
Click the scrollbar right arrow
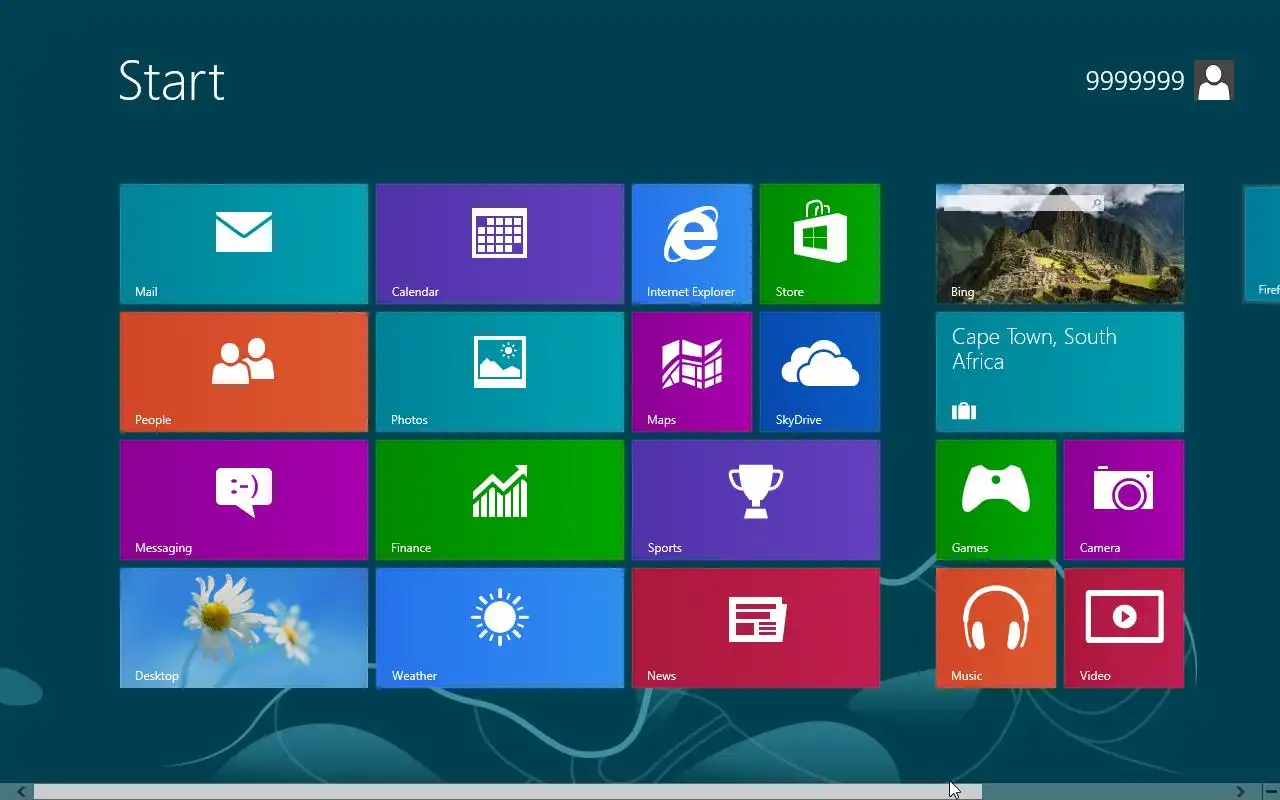click(x=1240, y=792)
